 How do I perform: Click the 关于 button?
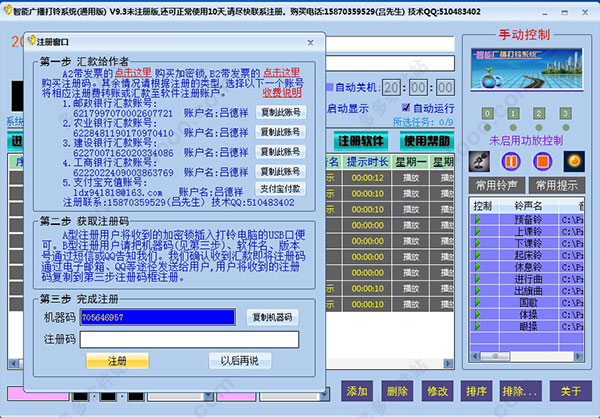[x=571, y=391]
